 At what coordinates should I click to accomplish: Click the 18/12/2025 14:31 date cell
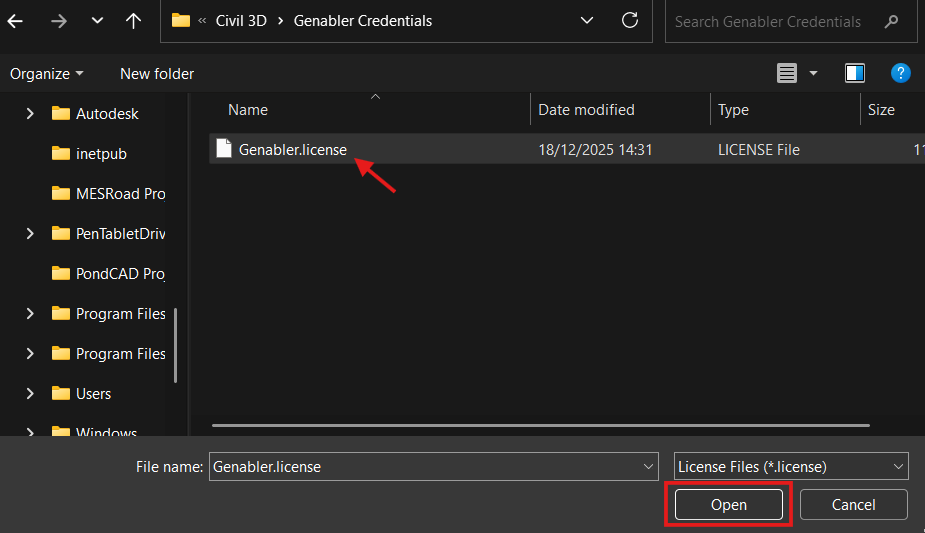tap(595, 150)
